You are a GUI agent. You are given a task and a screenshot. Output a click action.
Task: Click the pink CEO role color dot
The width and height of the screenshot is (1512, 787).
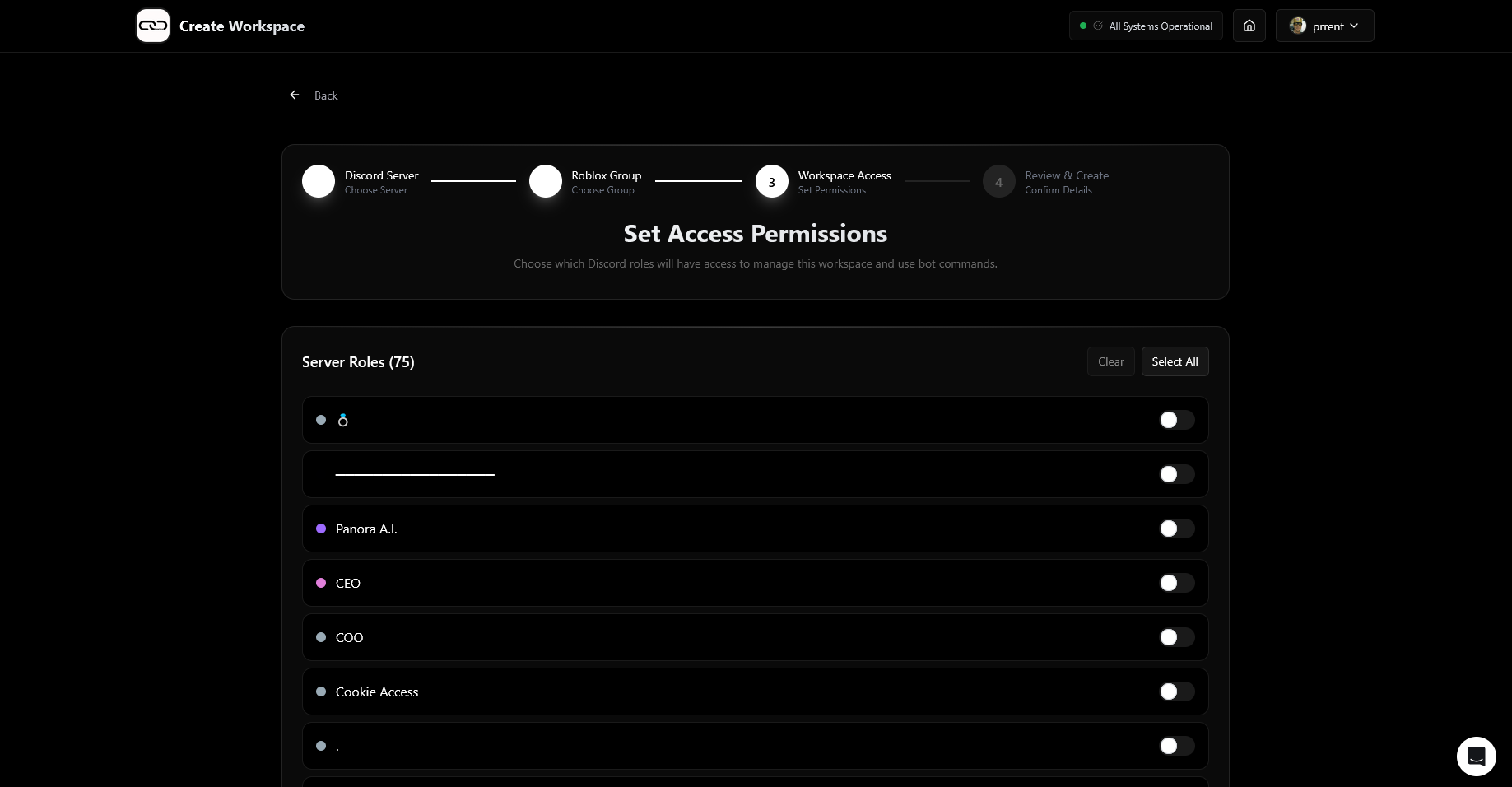[x=321, y=584]
